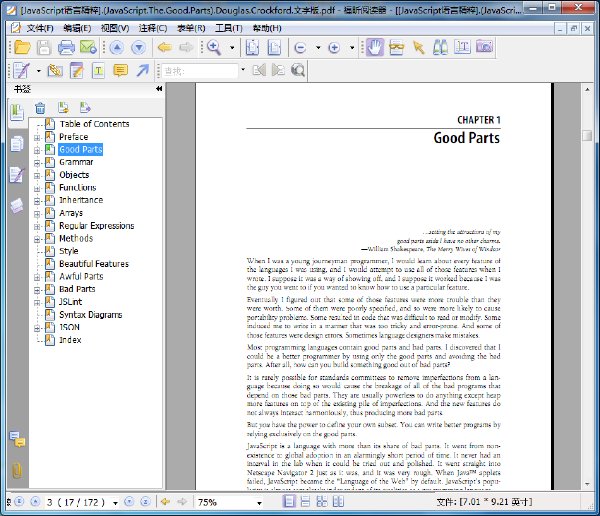Select the Arrays bookmark
Viewport: 600px width, 516px height.
71,213
